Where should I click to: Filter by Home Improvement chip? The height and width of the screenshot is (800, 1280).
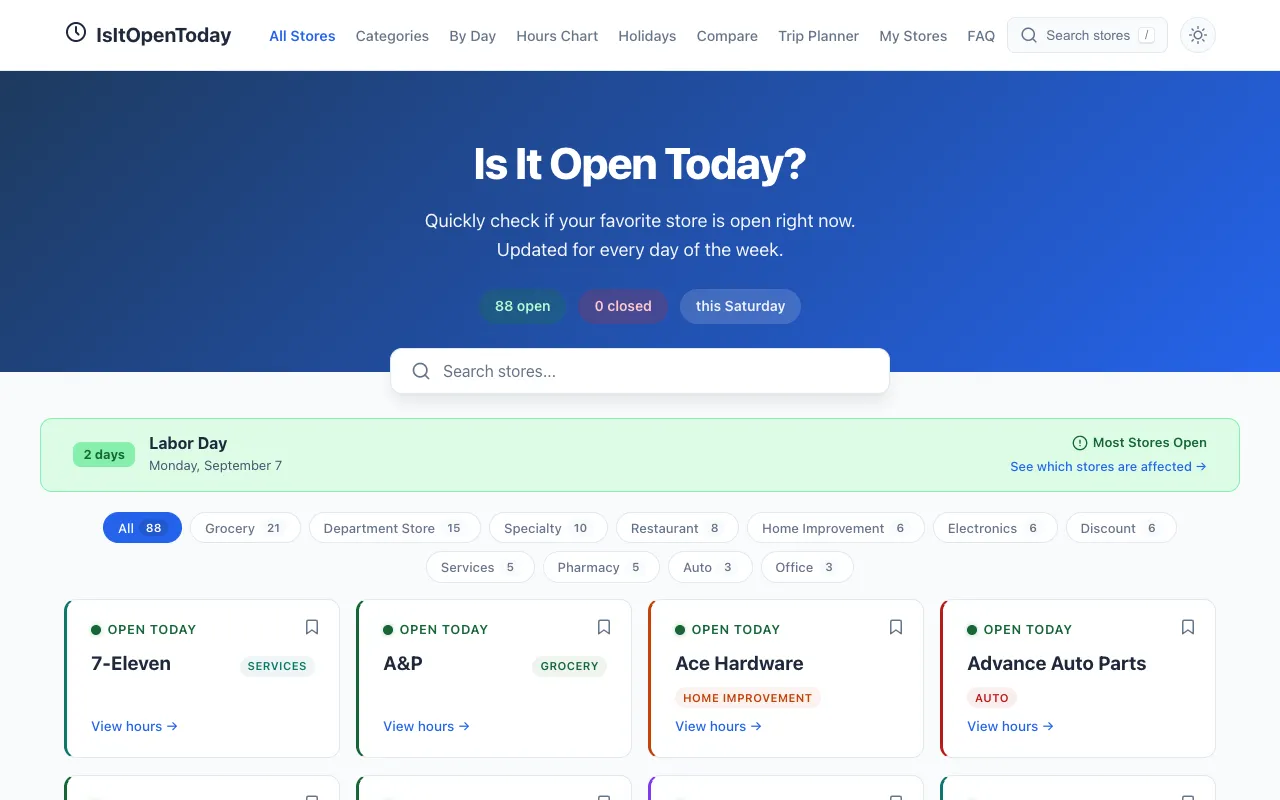point(836,528)
